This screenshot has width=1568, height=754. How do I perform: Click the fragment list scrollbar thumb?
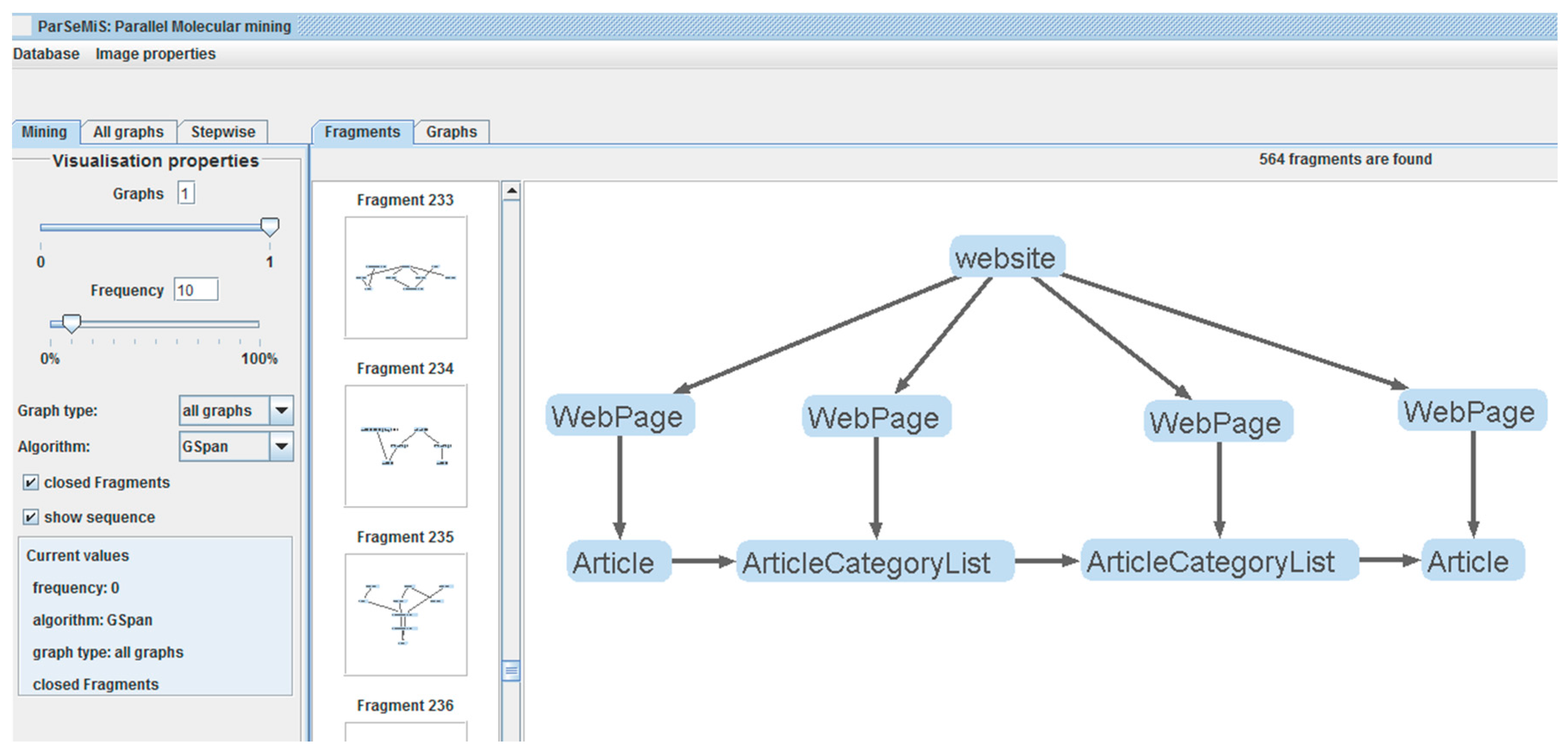click(x=511, y=671)
